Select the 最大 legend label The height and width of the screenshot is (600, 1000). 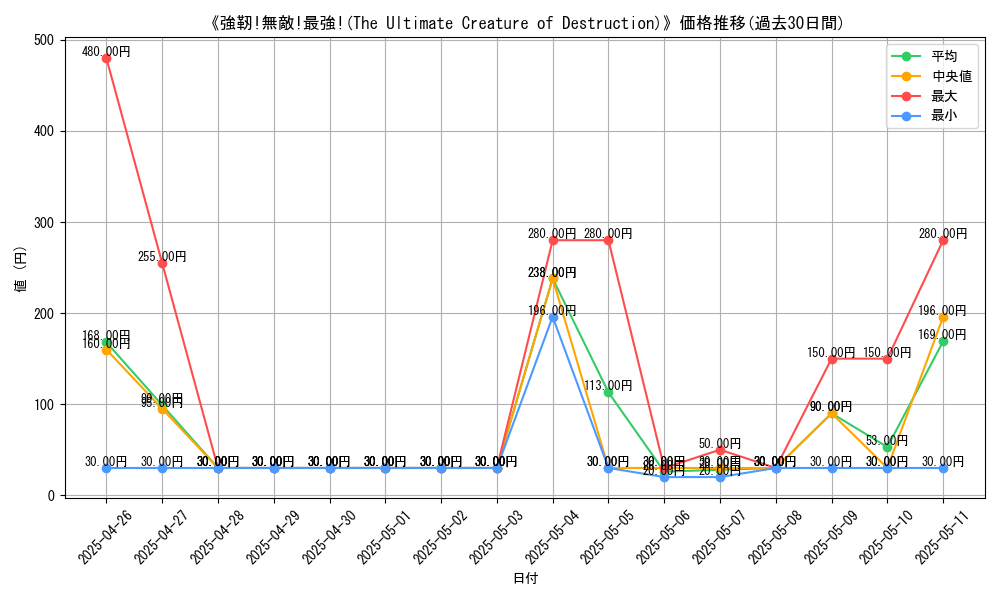tap(944, 96)
